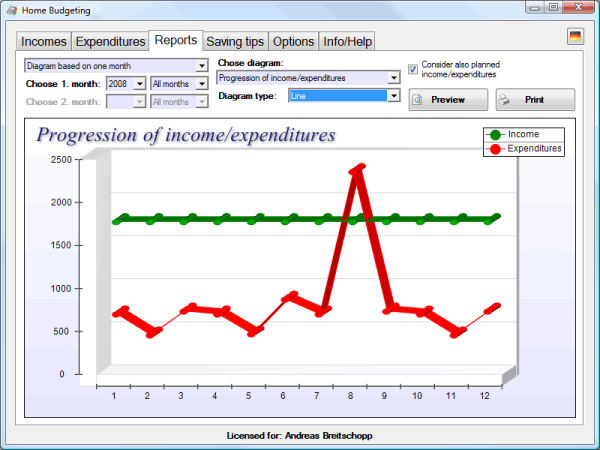Viewport: 600px width, 450px height.
Task: Click the 'Diagram type:' label
Action: pos(247,96)
